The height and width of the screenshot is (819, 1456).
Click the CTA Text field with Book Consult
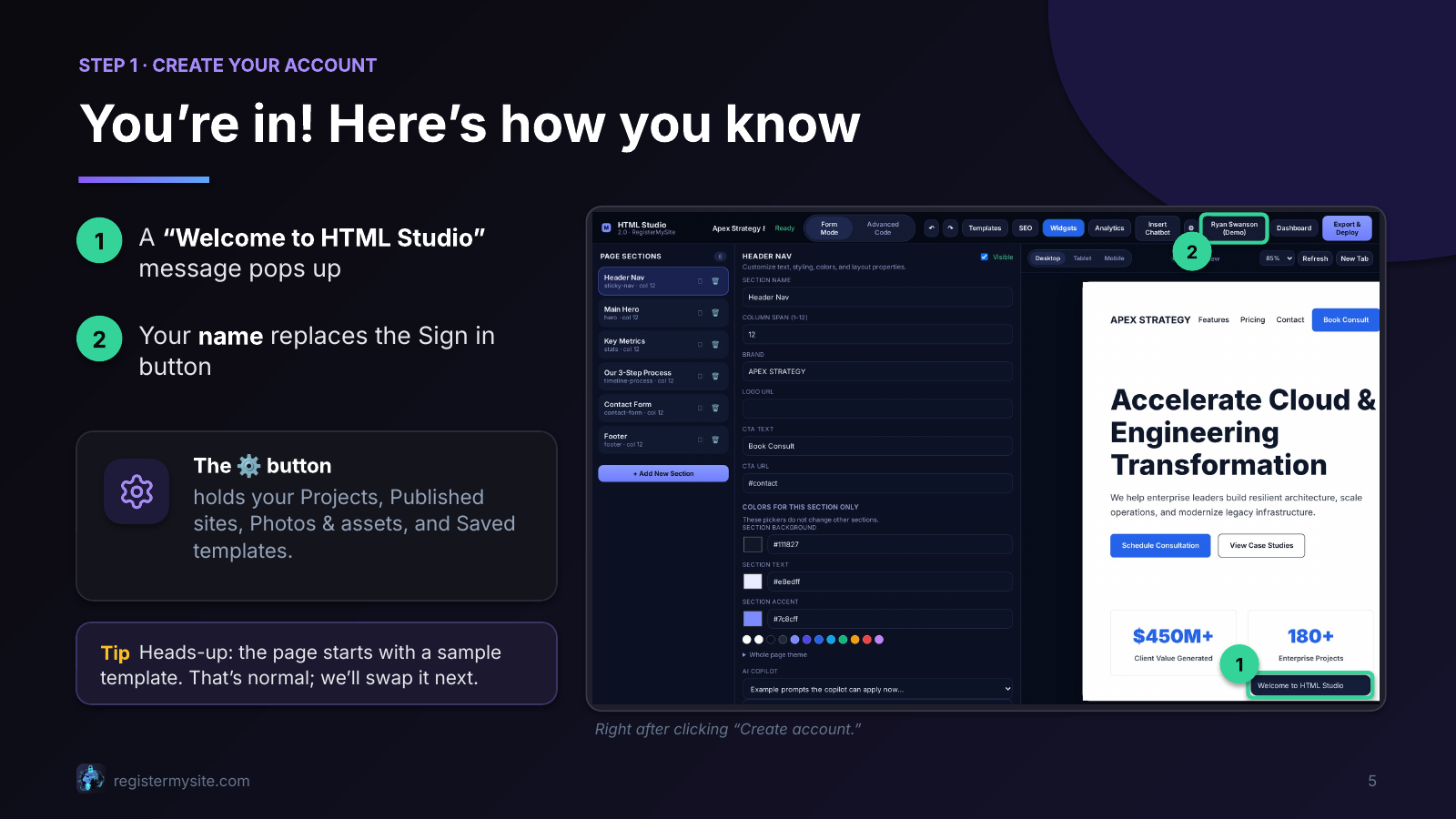coord(877,446)
